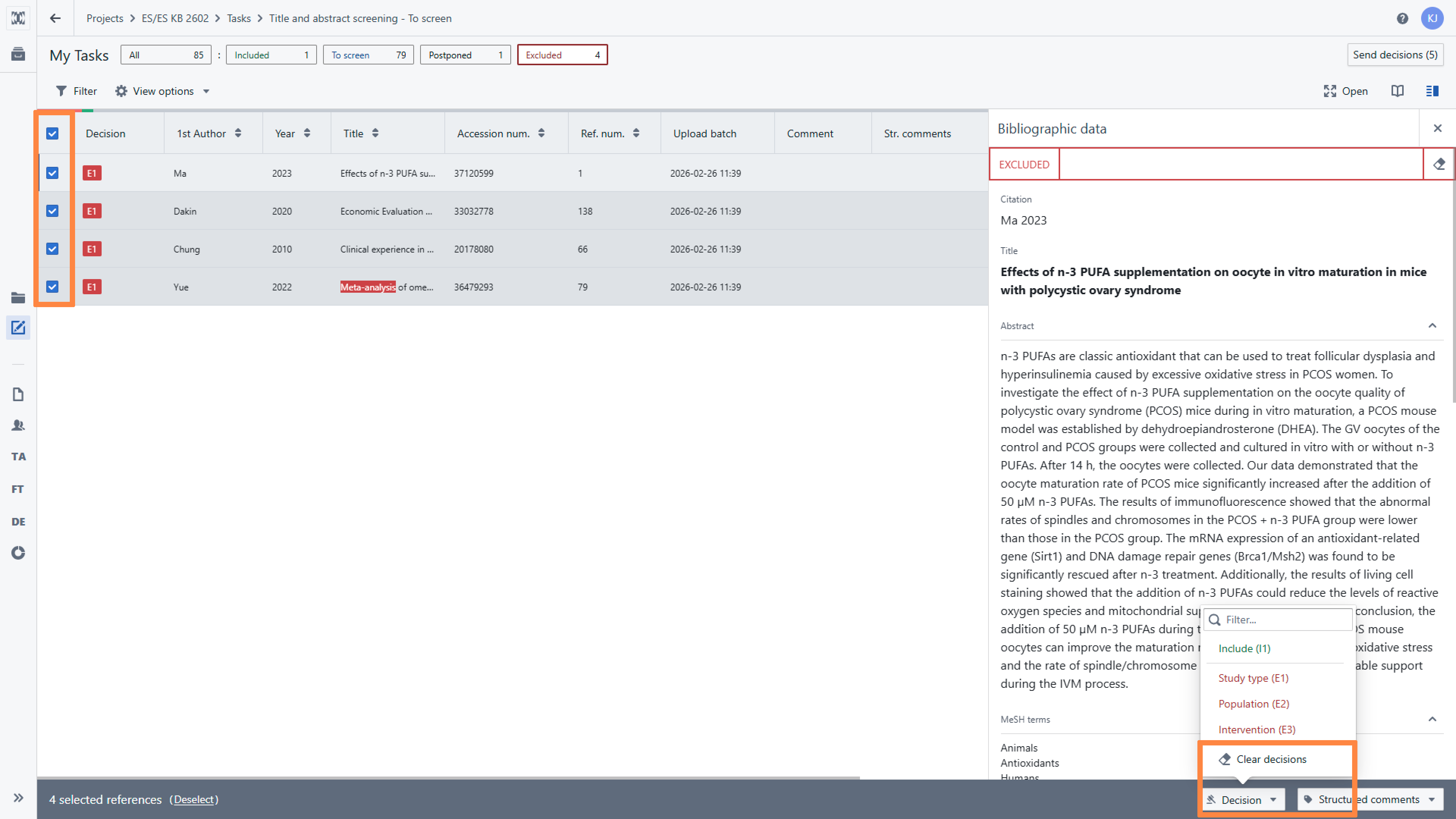Open the DE sidebar icon

[x=18, y=521]
